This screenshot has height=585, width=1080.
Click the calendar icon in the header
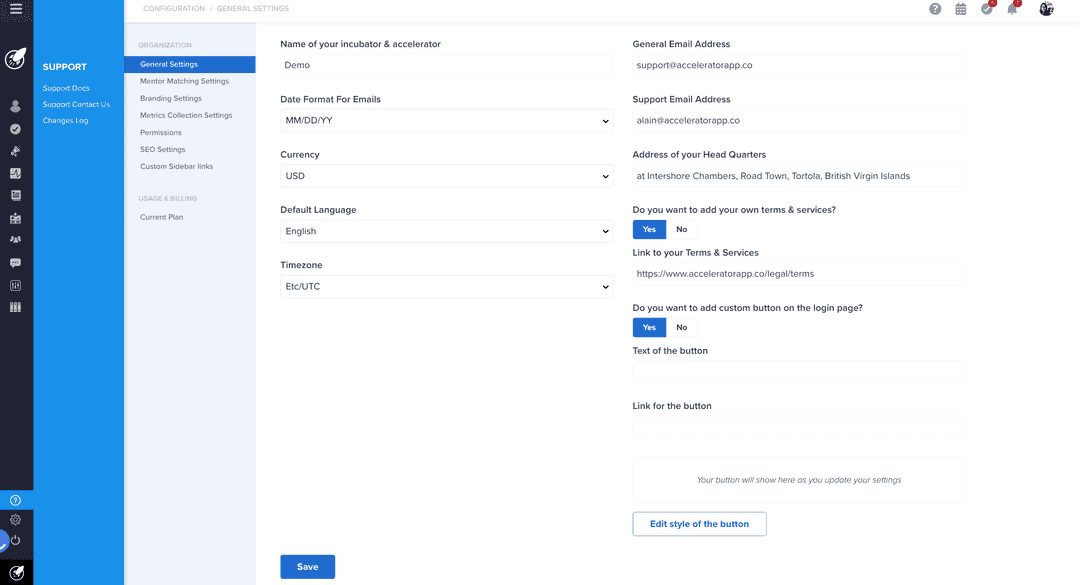click(961, 9)
